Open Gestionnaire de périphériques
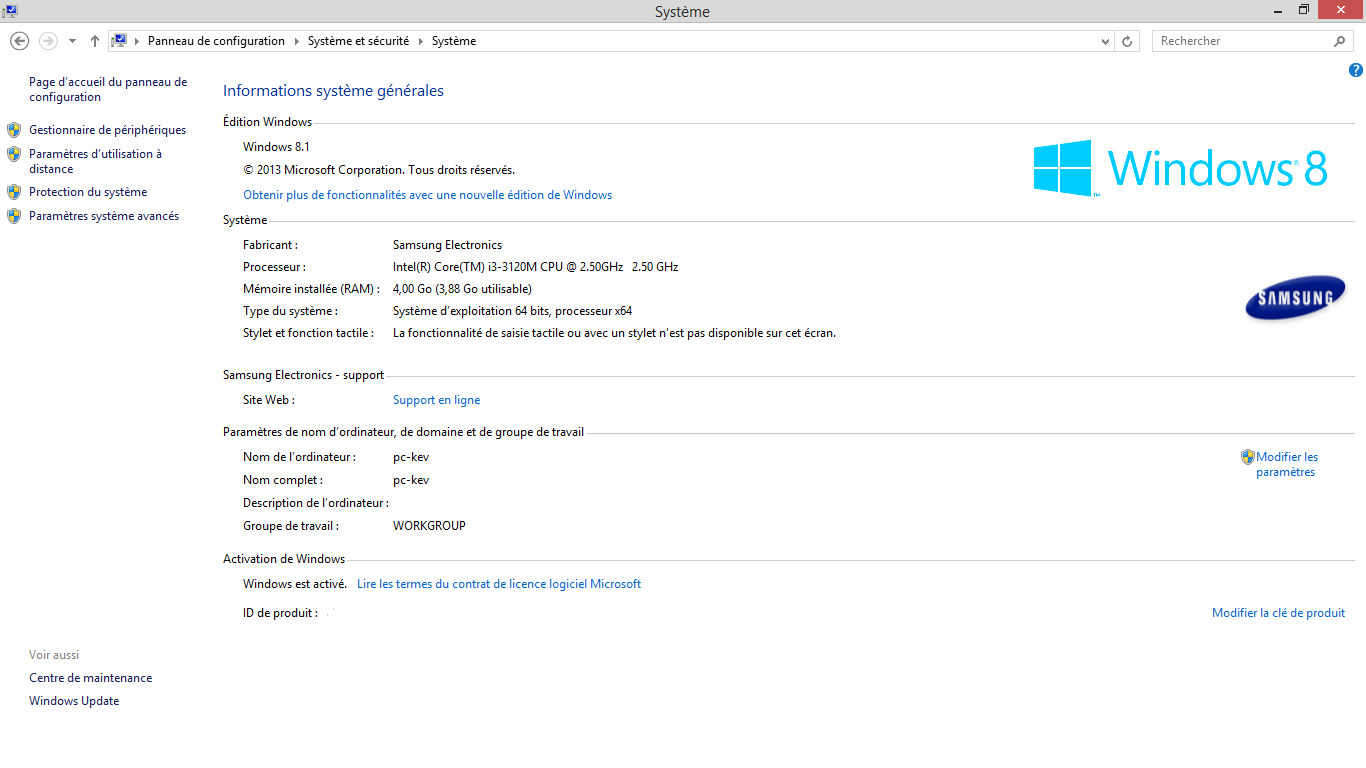 point(107,130)
